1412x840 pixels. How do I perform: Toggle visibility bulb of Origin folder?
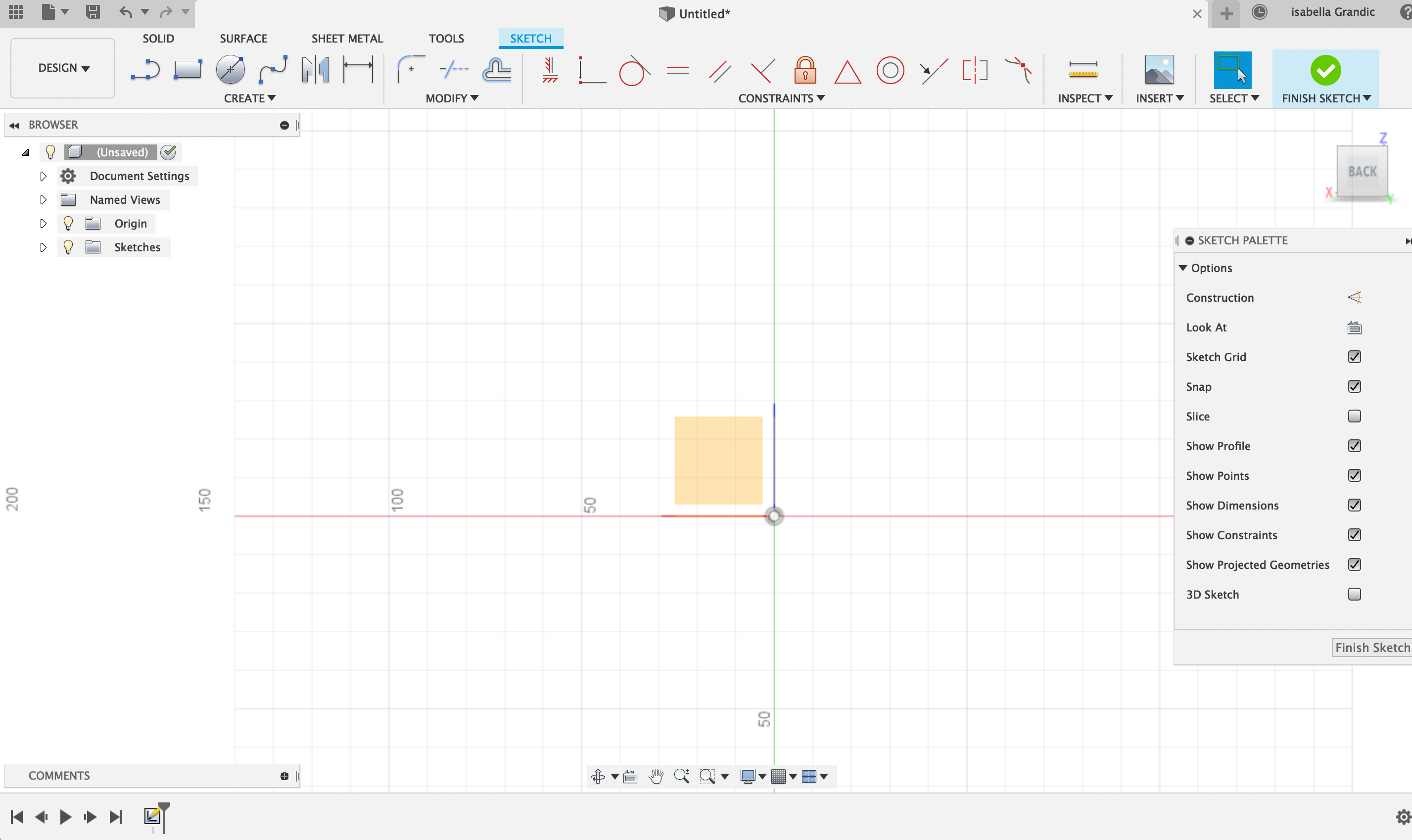[x=68, y=224]
